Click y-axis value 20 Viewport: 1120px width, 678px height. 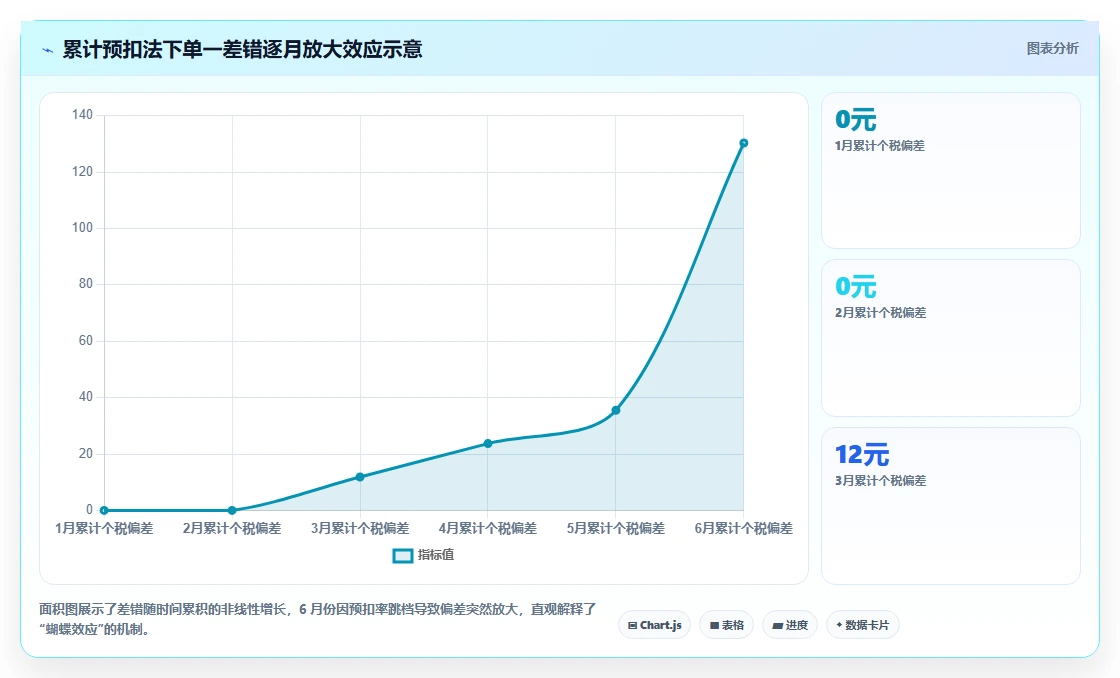tap(86, 453)
